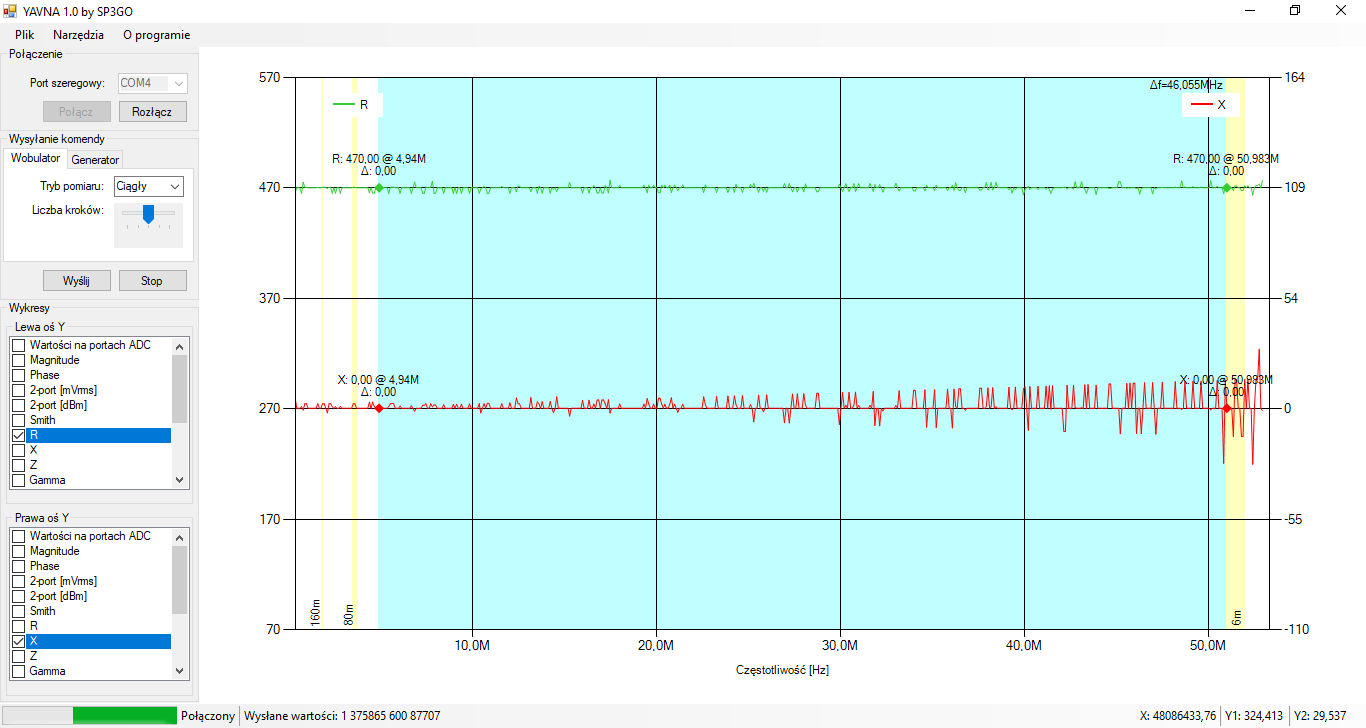Open the Plik menu
The height and width of the screenshot is (728, 1366).
coord(25,34)
